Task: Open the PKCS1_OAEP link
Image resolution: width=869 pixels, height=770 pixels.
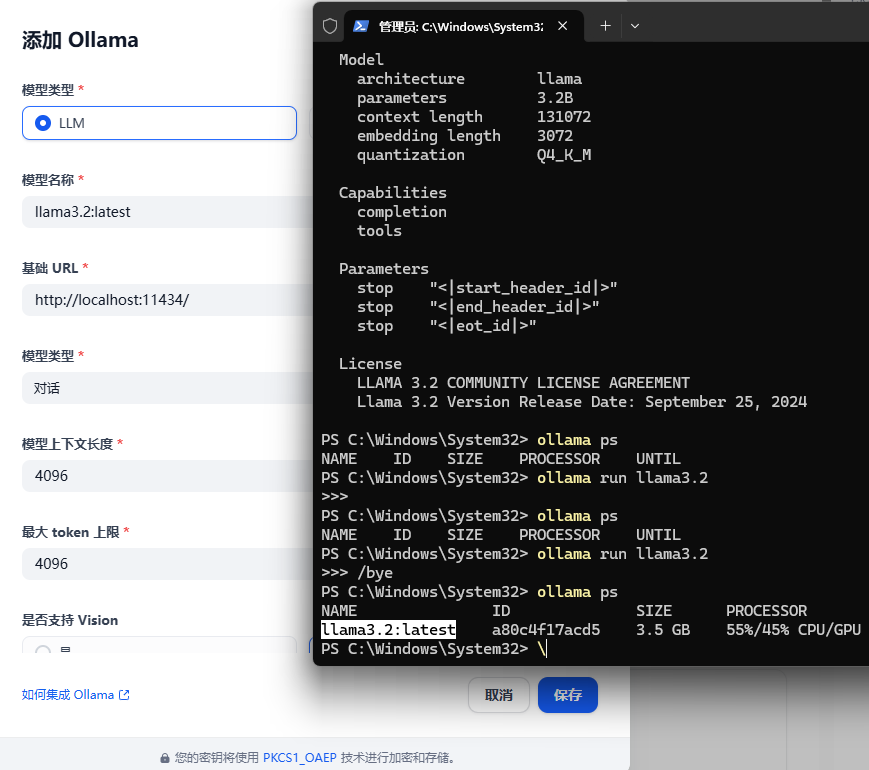Action: 299,758
